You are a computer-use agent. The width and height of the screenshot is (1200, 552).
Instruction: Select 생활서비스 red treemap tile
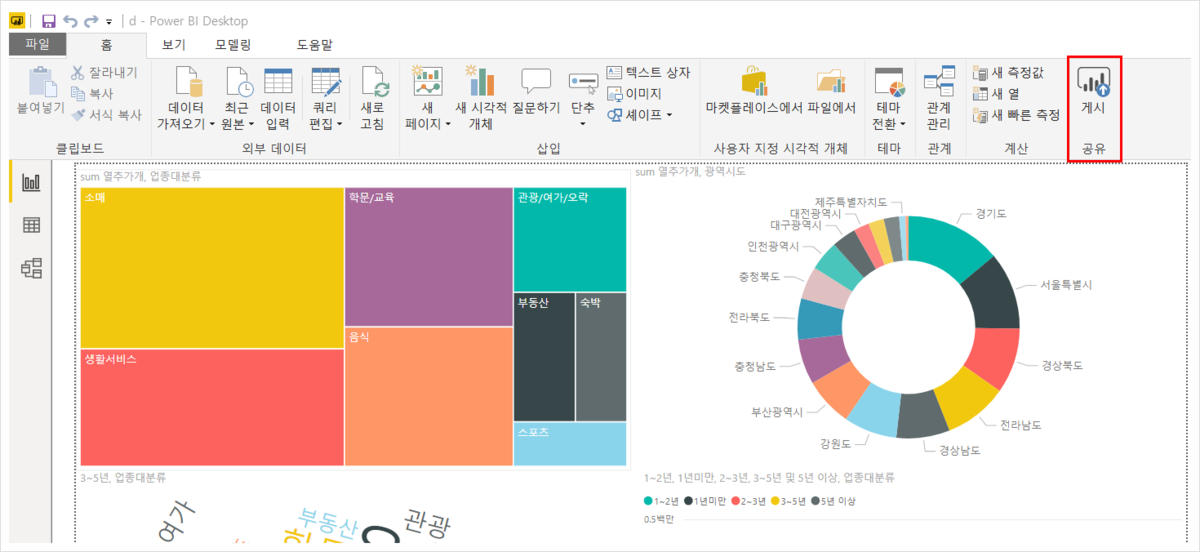(x=211, y=408)
